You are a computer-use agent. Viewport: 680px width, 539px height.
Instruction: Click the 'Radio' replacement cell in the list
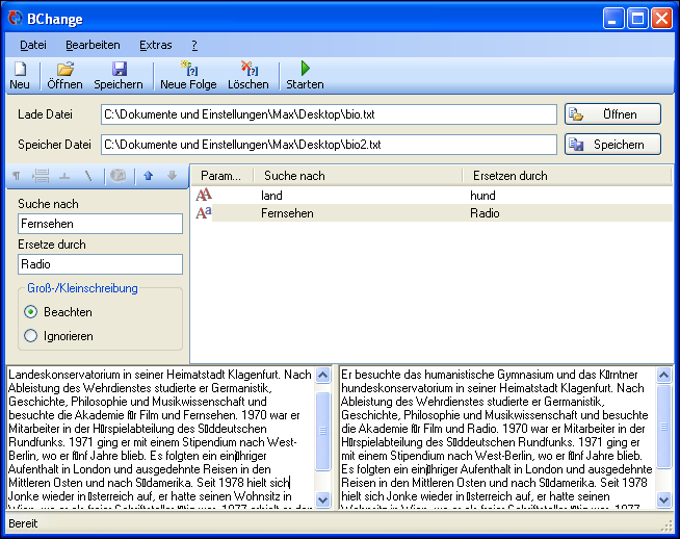pos(485,213)
